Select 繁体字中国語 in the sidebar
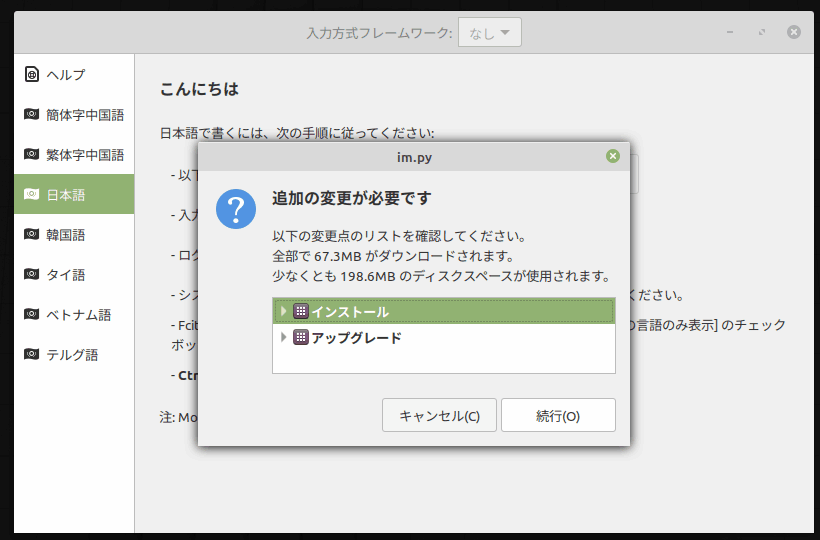Viewport: 820px width, 540px height. [74, 154]
